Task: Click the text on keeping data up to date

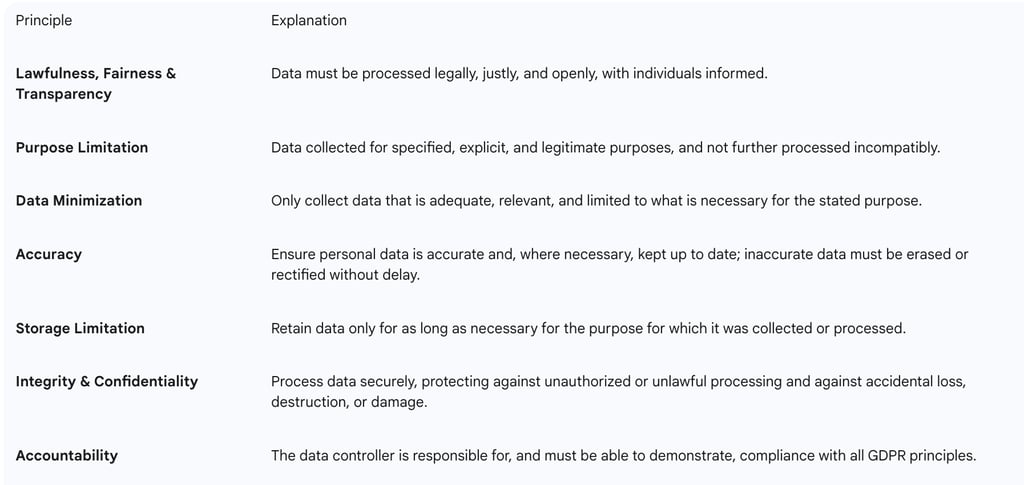Action: click(620, 255)
